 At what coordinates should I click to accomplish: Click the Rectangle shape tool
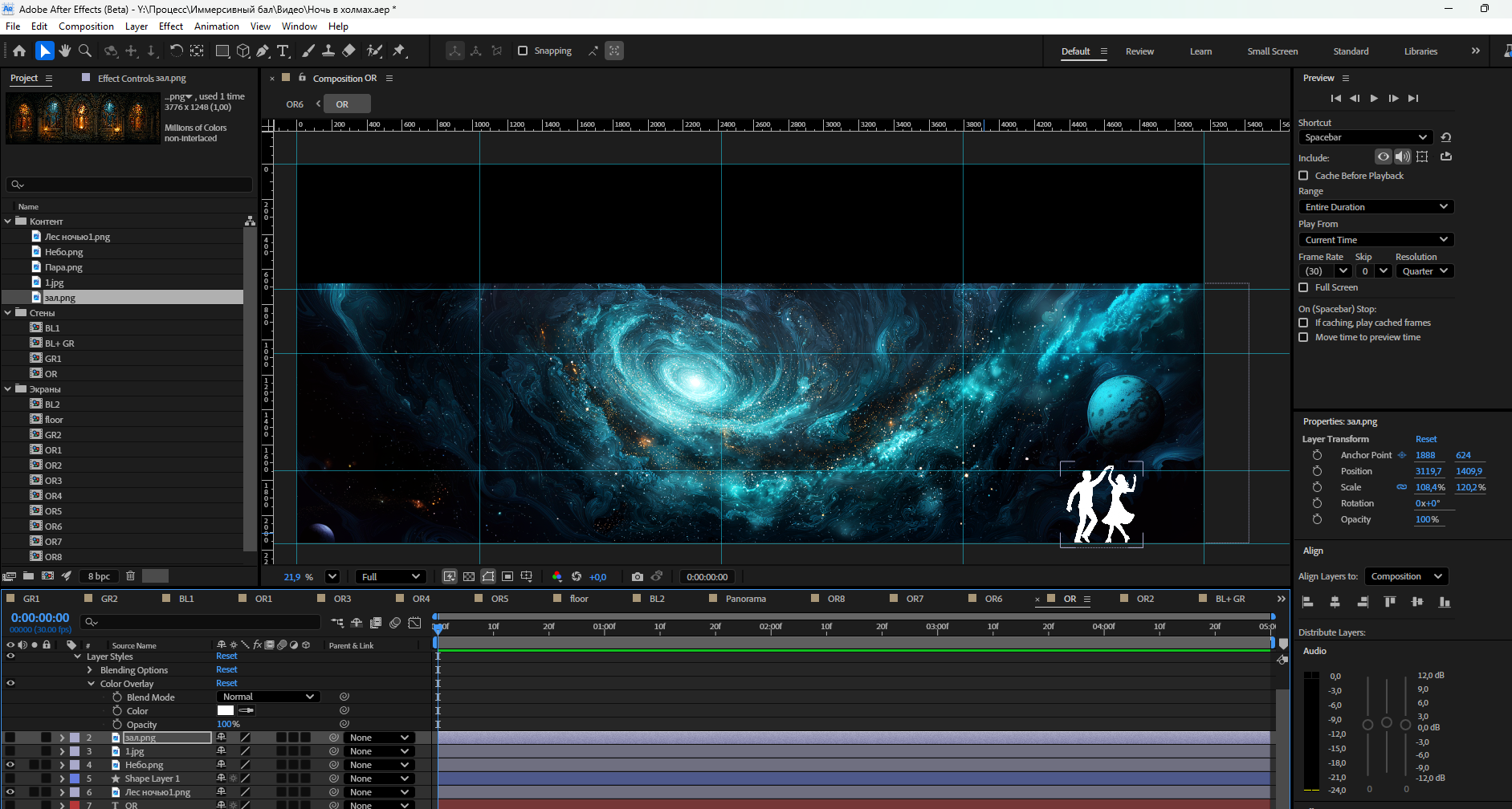tap(222, 51)
